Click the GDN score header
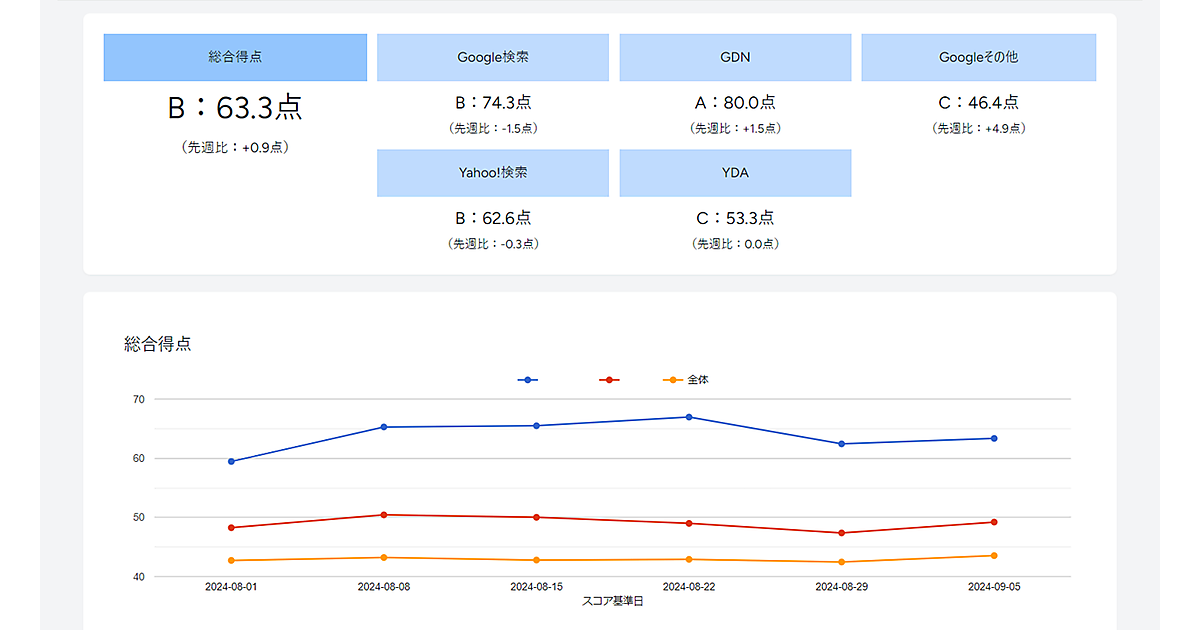 pos(735,57)
